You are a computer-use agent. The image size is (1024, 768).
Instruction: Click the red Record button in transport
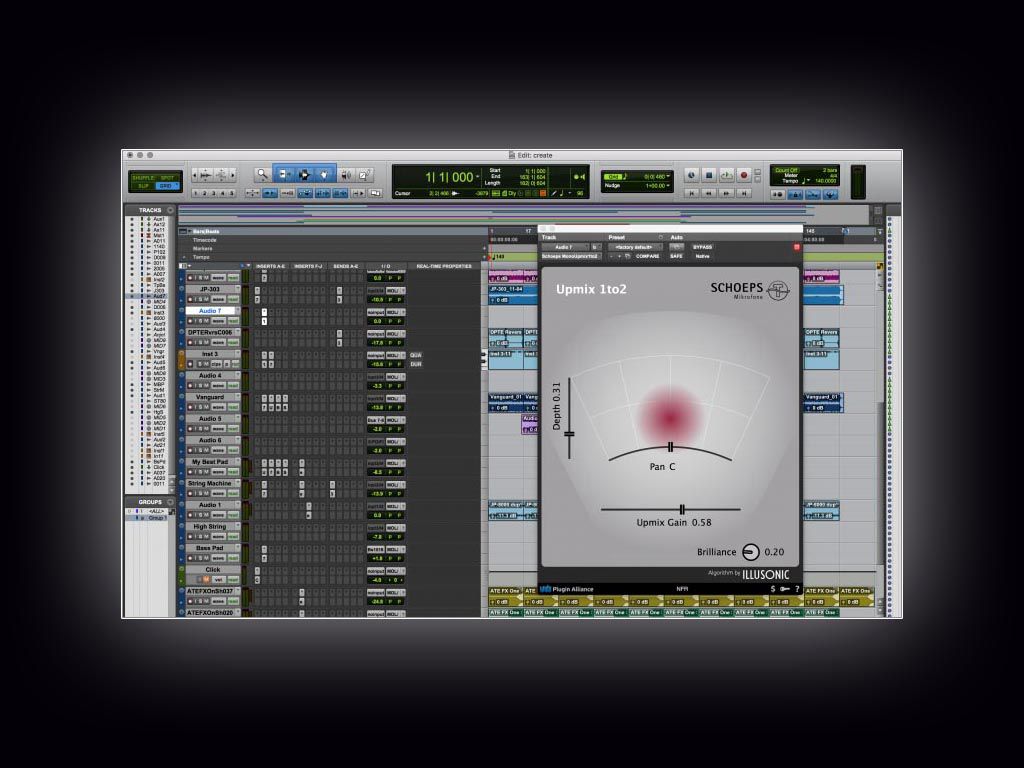pos(743,175)
